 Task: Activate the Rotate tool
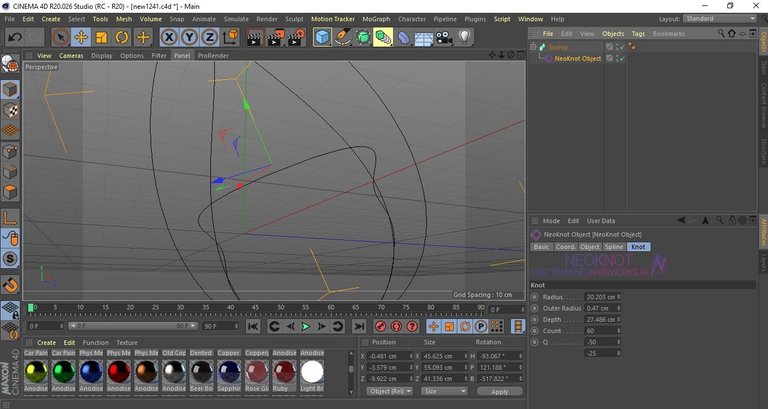pos(122,37)
